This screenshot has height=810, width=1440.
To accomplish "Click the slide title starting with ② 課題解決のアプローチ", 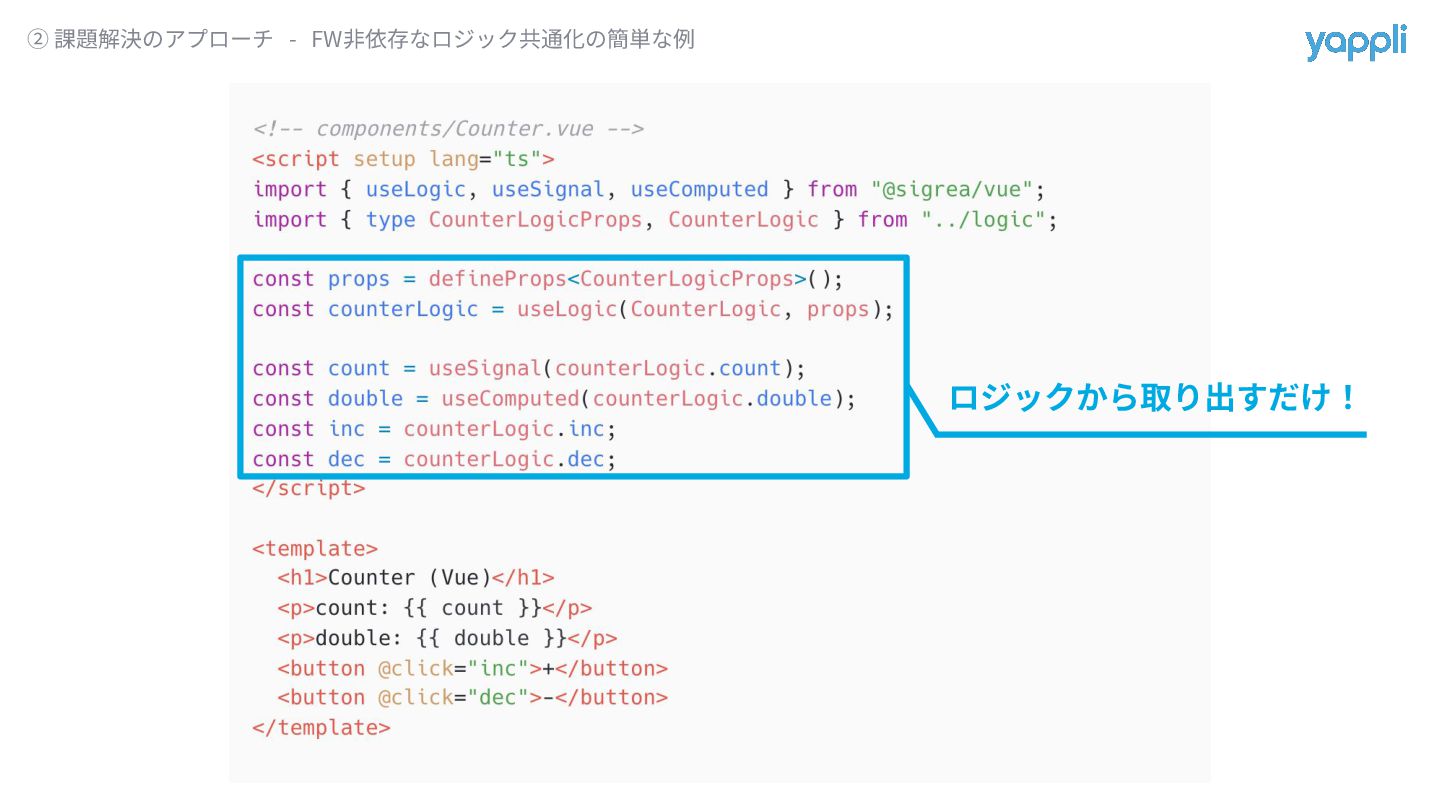I will click(361, 40).
